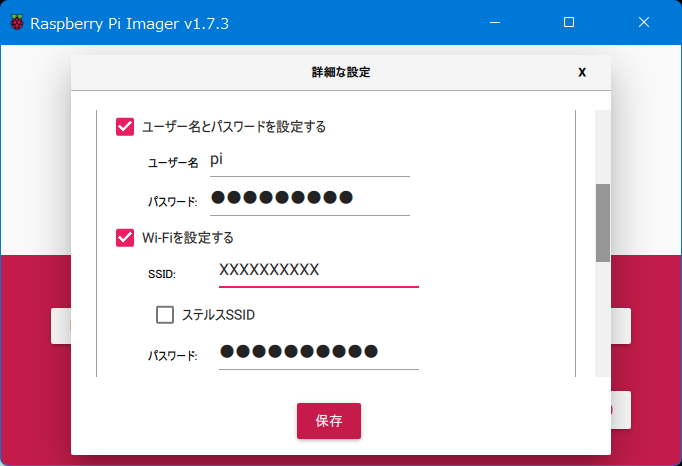Click the ユーザー名とパスワードを設定する label
This screenshot has width=682, height=466.
(x=234, y=127)
